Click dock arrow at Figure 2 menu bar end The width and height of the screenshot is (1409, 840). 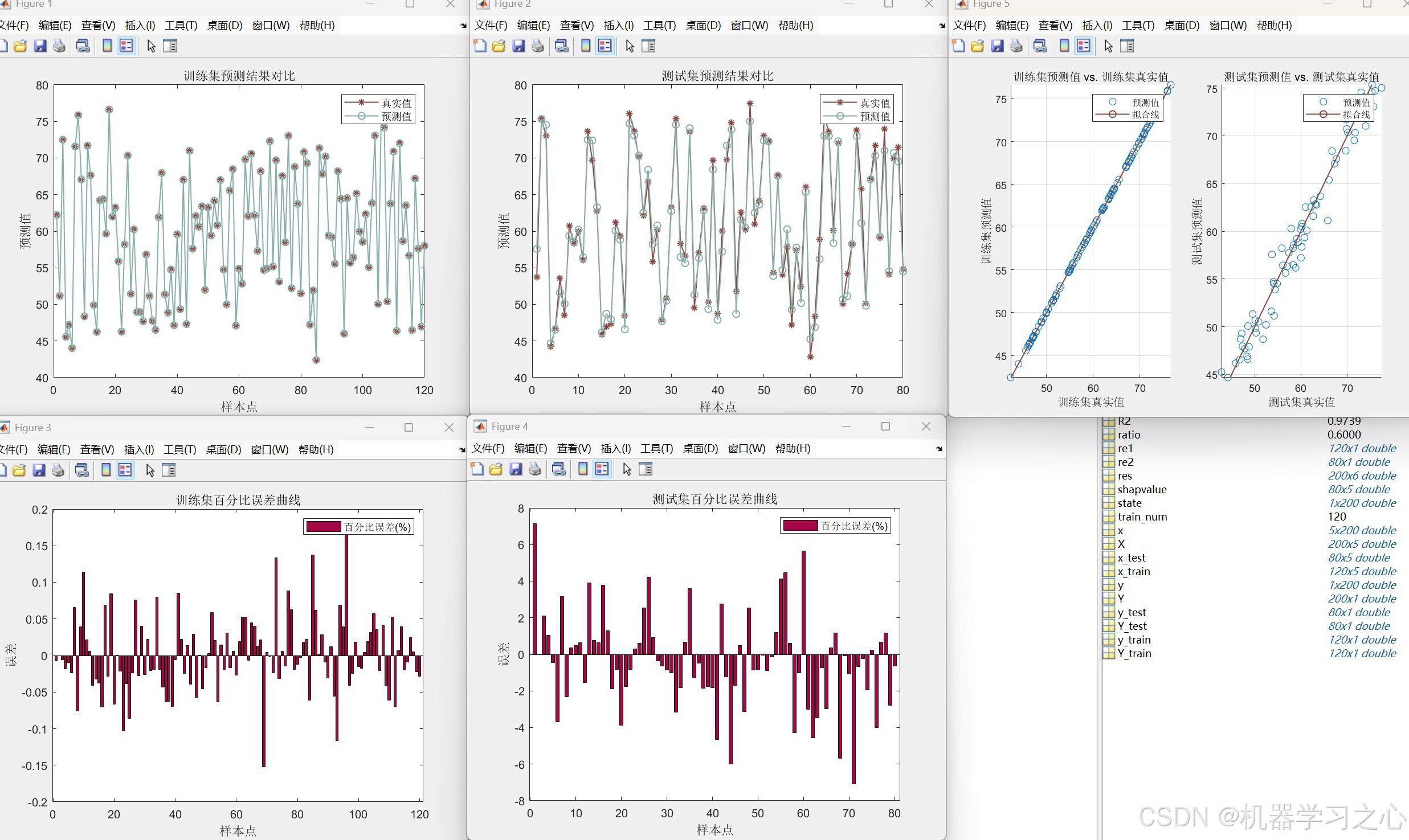(x=941, y=26)
